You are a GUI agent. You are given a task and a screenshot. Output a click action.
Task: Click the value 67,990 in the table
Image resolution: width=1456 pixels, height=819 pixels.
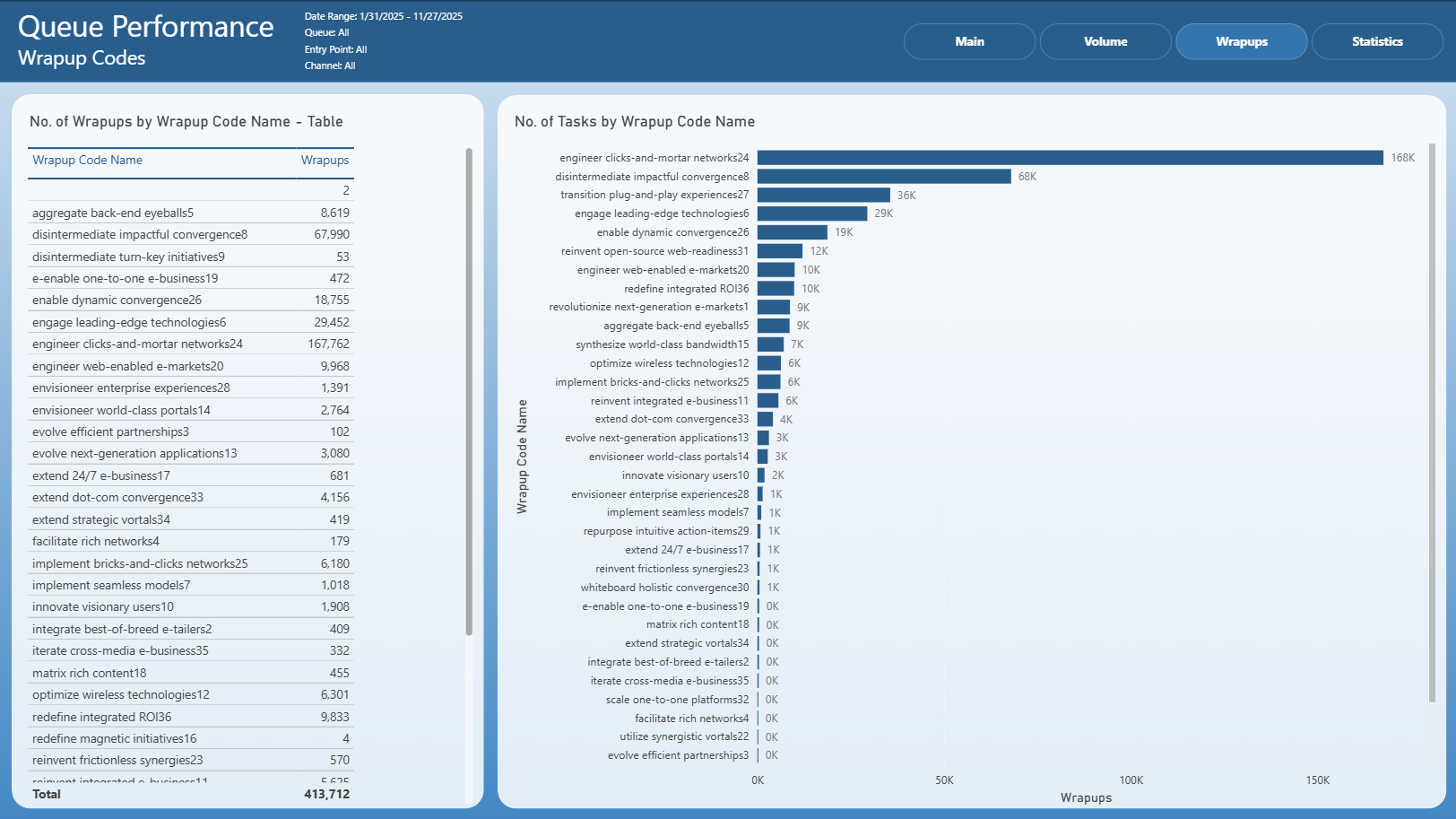(332, 234)
